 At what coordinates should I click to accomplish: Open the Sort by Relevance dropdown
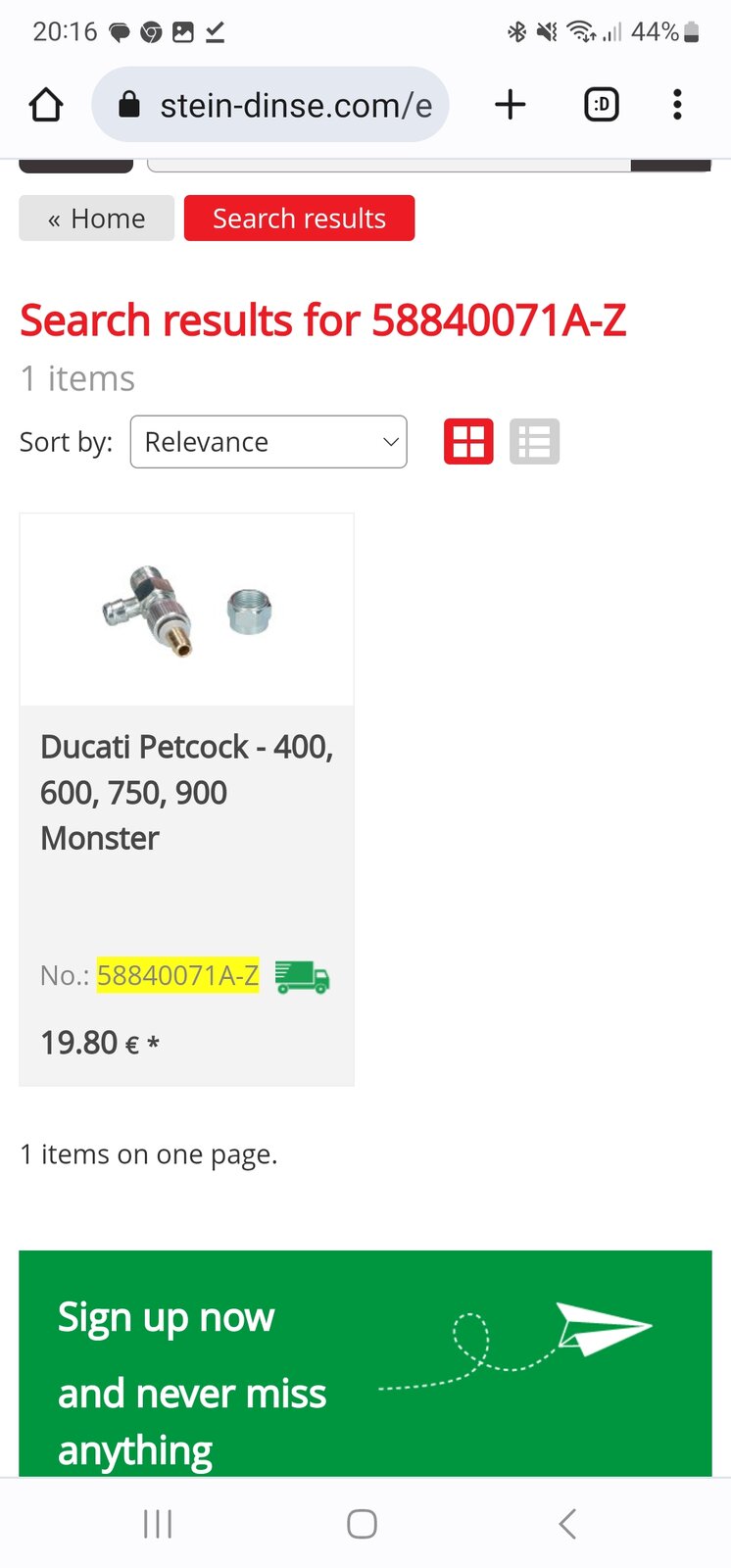(x=268, y=442)
